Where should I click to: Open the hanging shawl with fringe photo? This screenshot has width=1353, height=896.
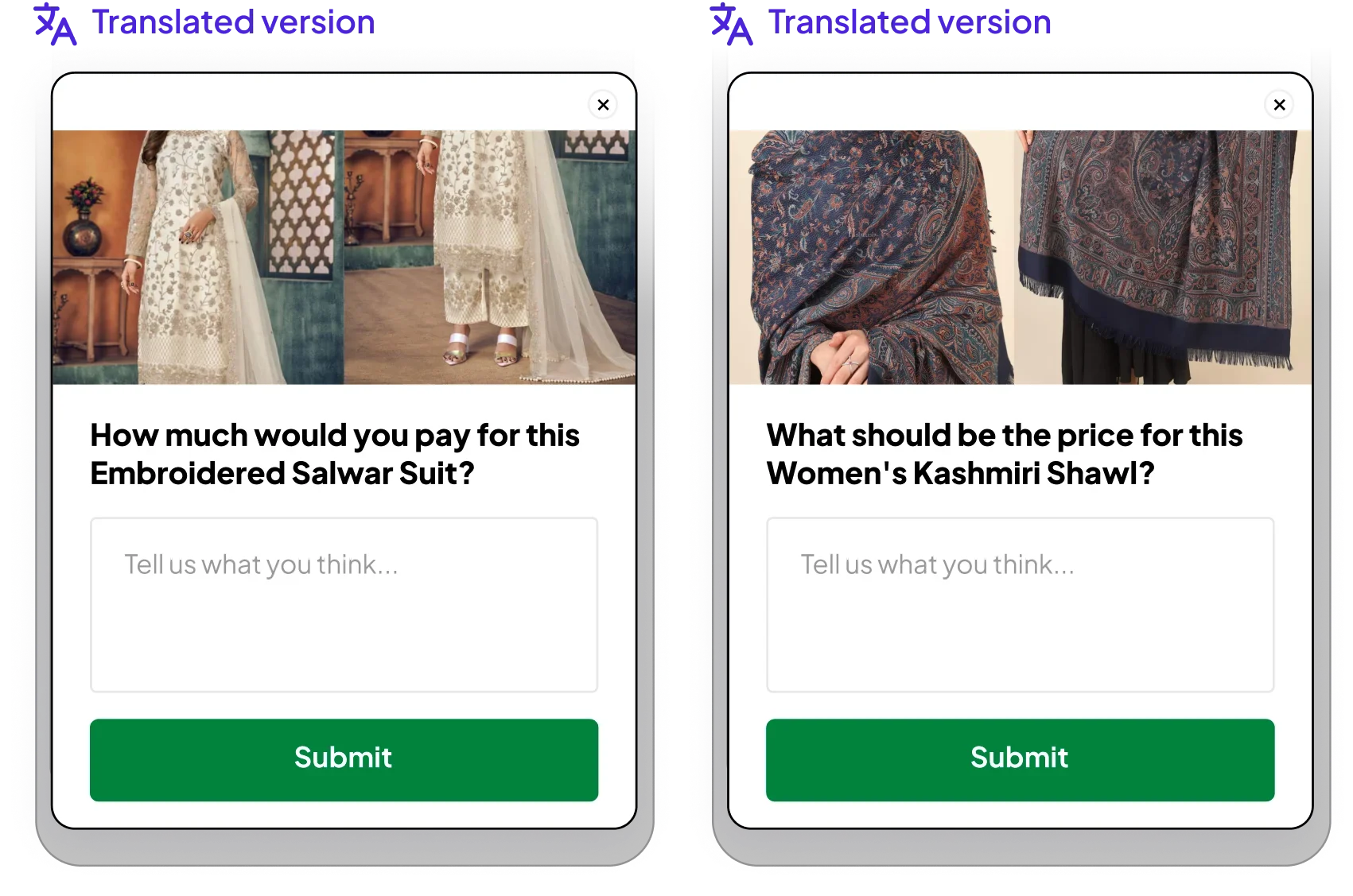(x=1163, y=257)
